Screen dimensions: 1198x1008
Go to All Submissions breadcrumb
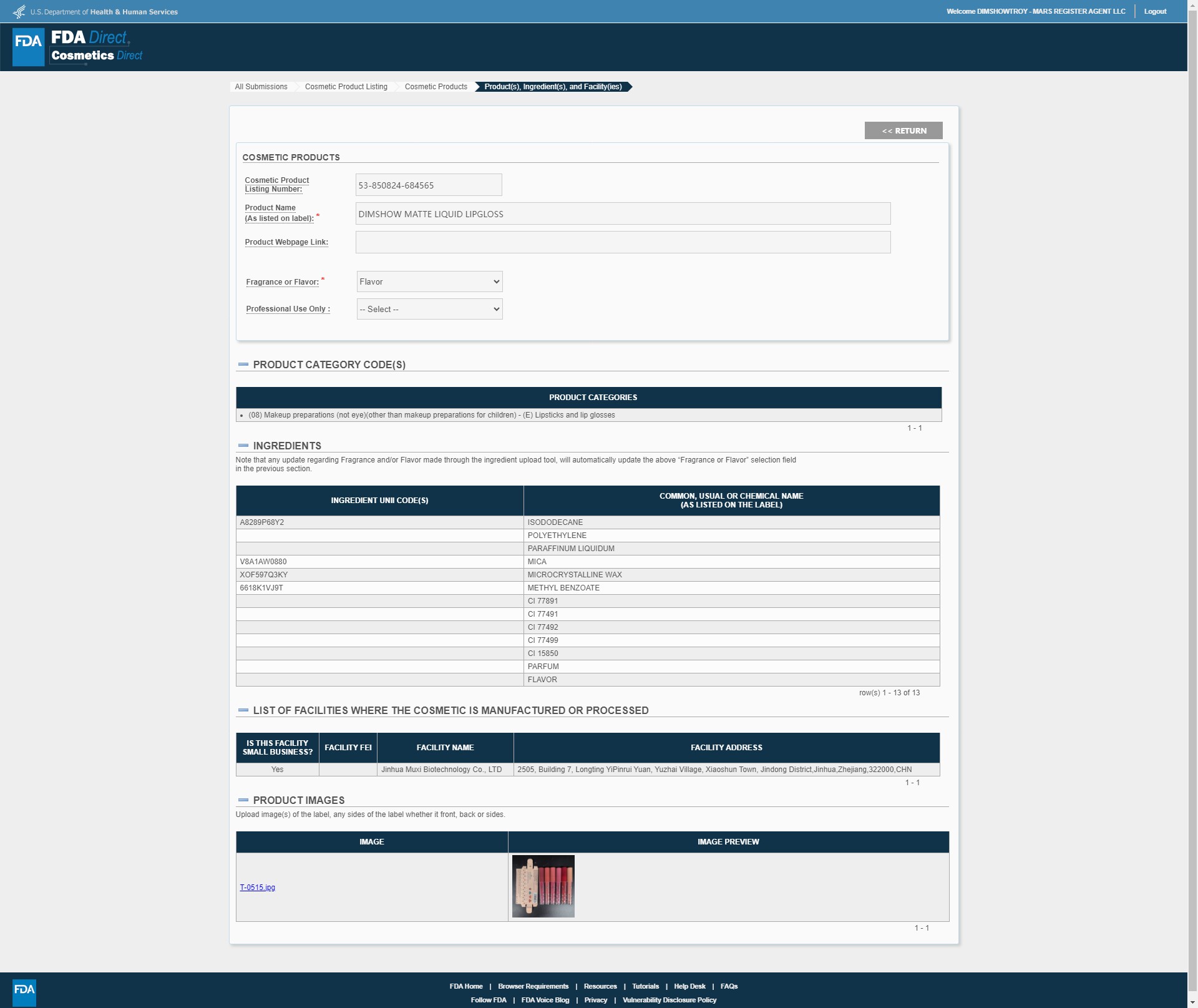coord(261,87)
